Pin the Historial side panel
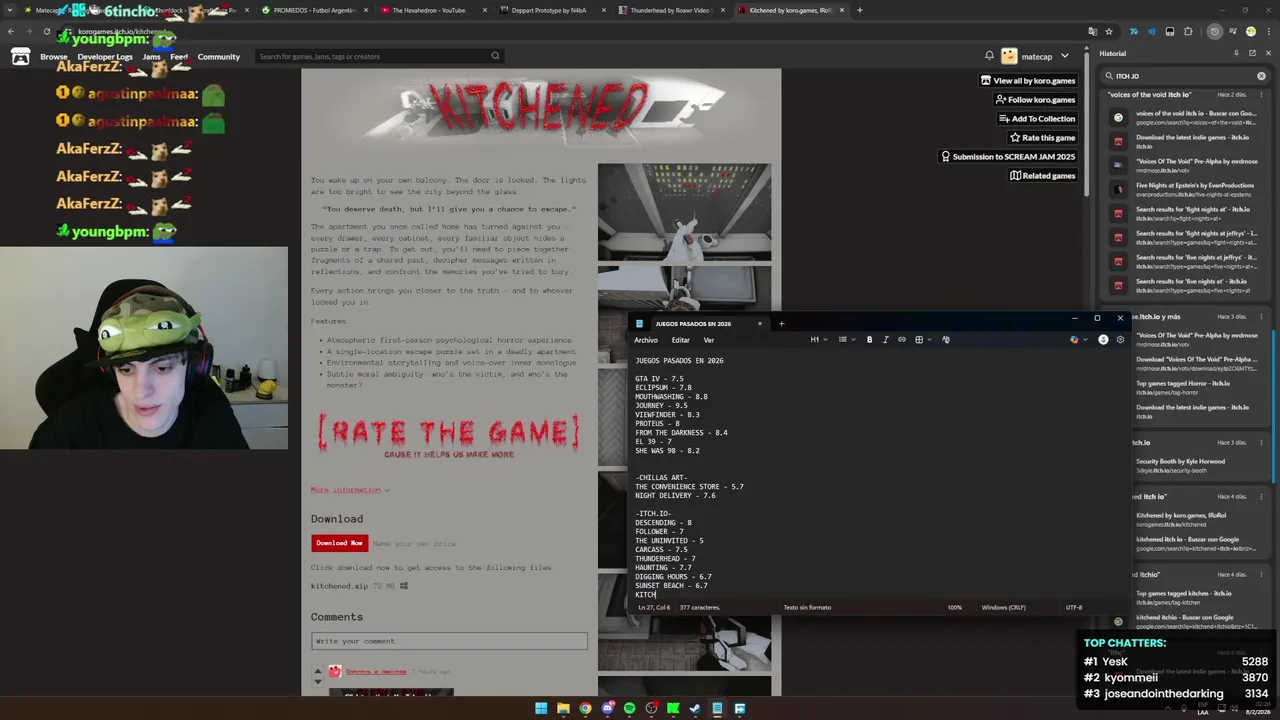This screenshot has width=1280, height=720. click(1236, 53)
